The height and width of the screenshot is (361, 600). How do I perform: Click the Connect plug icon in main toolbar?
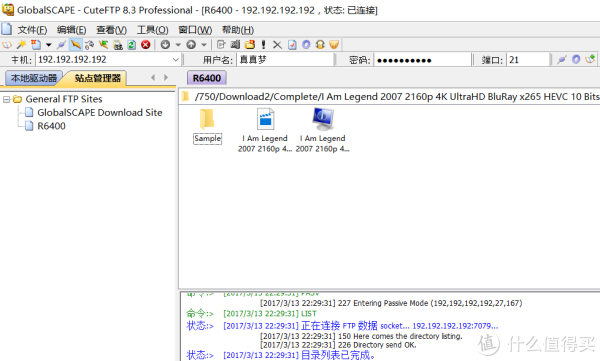coord(61,45)
